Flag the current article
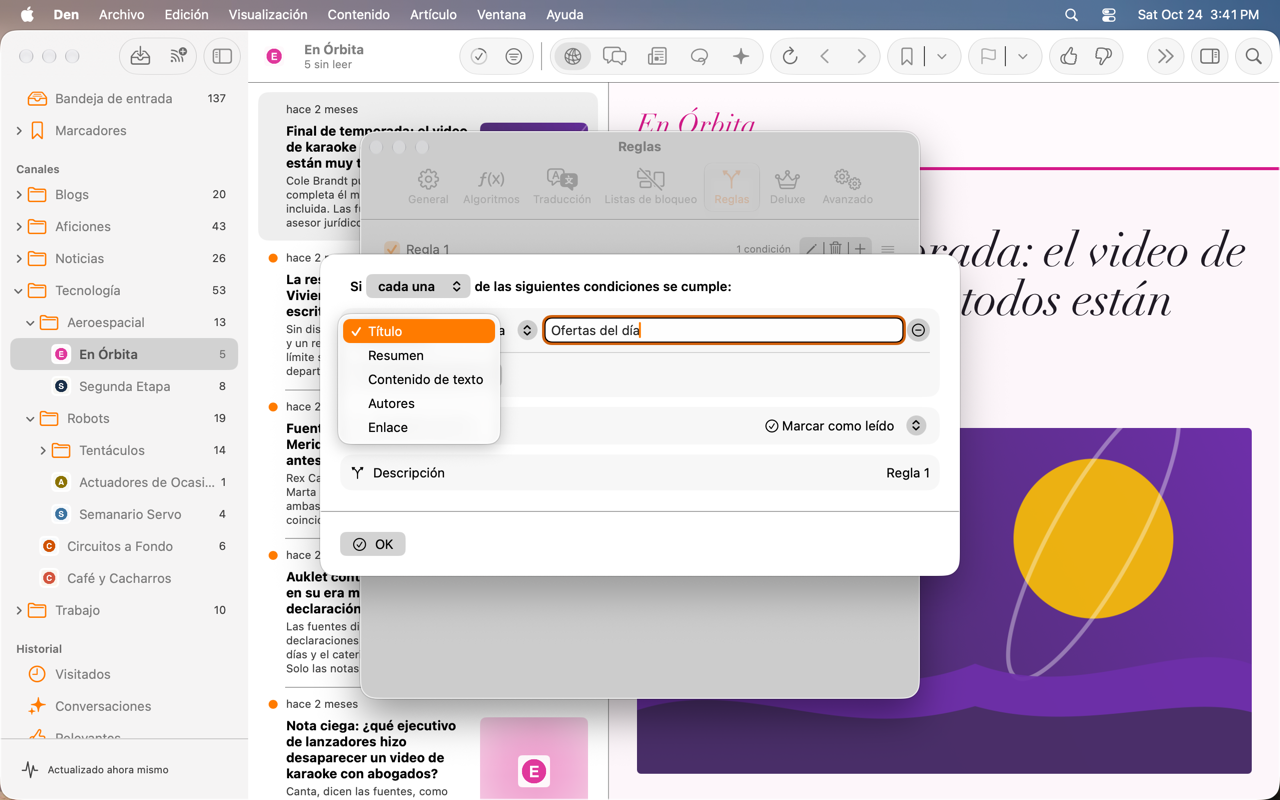Image resolution: width=1280 pixels, height=800 pixels. [988, 57]
